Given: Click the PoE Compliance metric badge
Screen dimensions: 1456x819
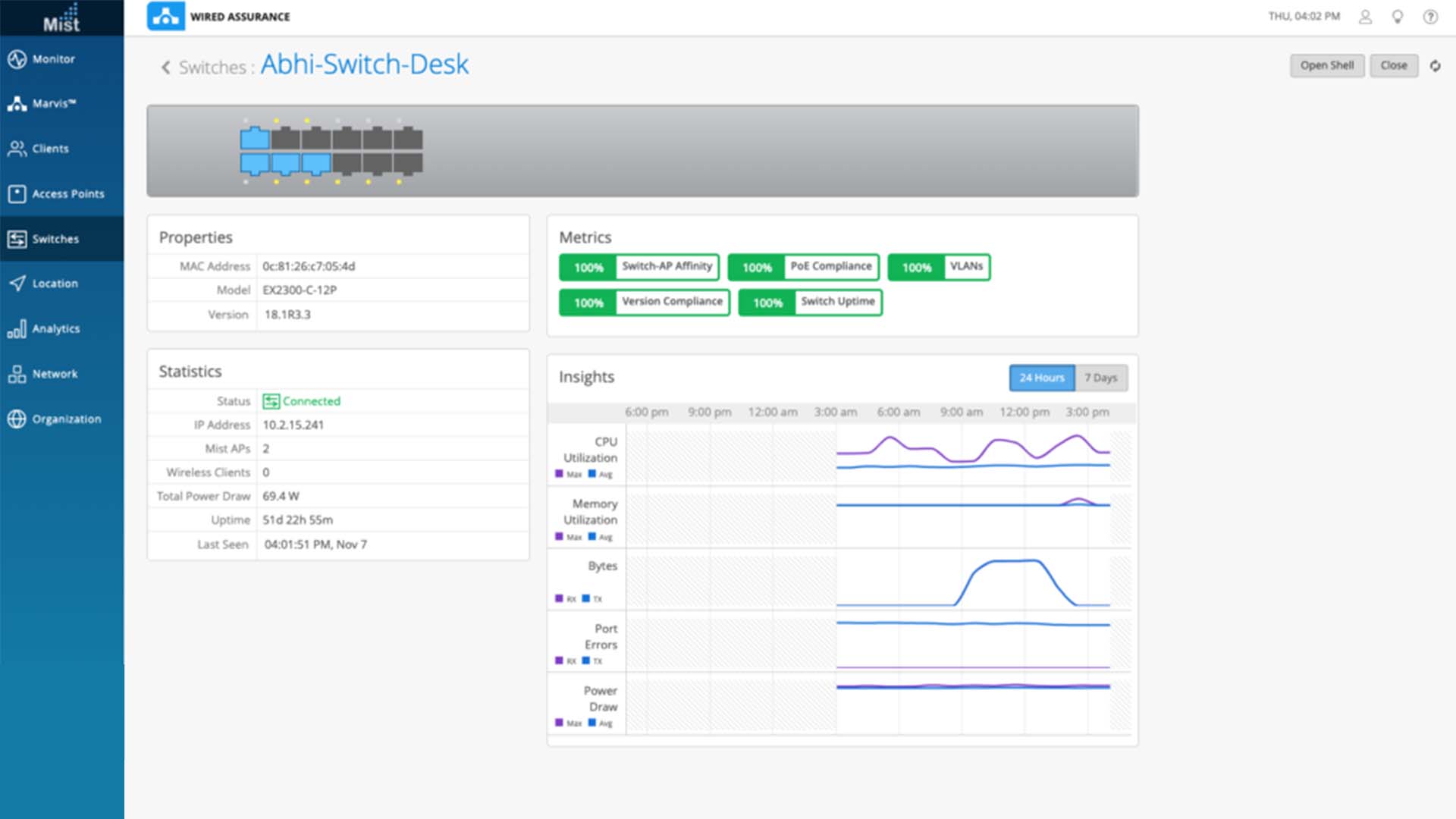Looking at the screenshot, I should 803,267.
